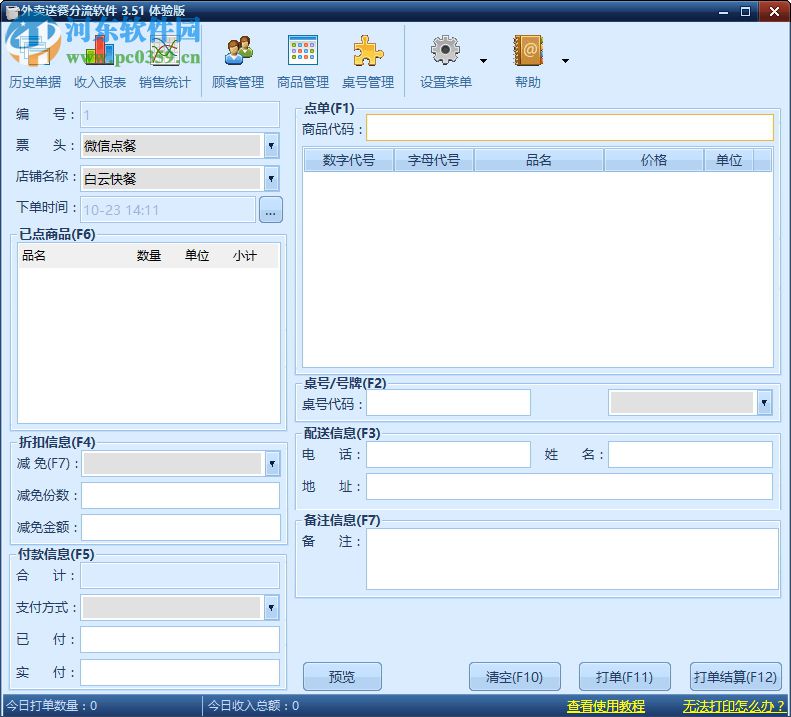This screenshot has height=717, width=791.
Task: Open the 减免(F7) dropdown
Action: [x=272, y=464]
